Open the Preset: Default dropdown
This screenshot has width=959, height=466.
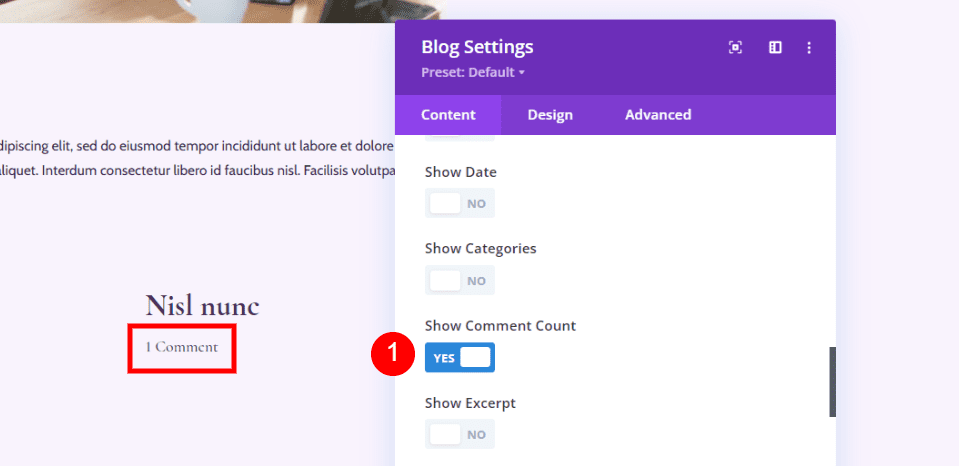[473, 72]
